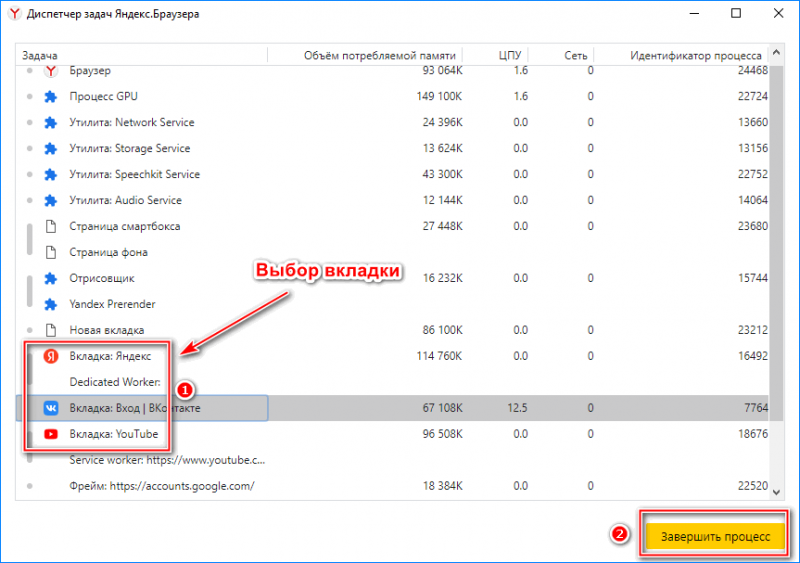Click memory value 18 384K
The image size is (800, 563).
[442, 486]
